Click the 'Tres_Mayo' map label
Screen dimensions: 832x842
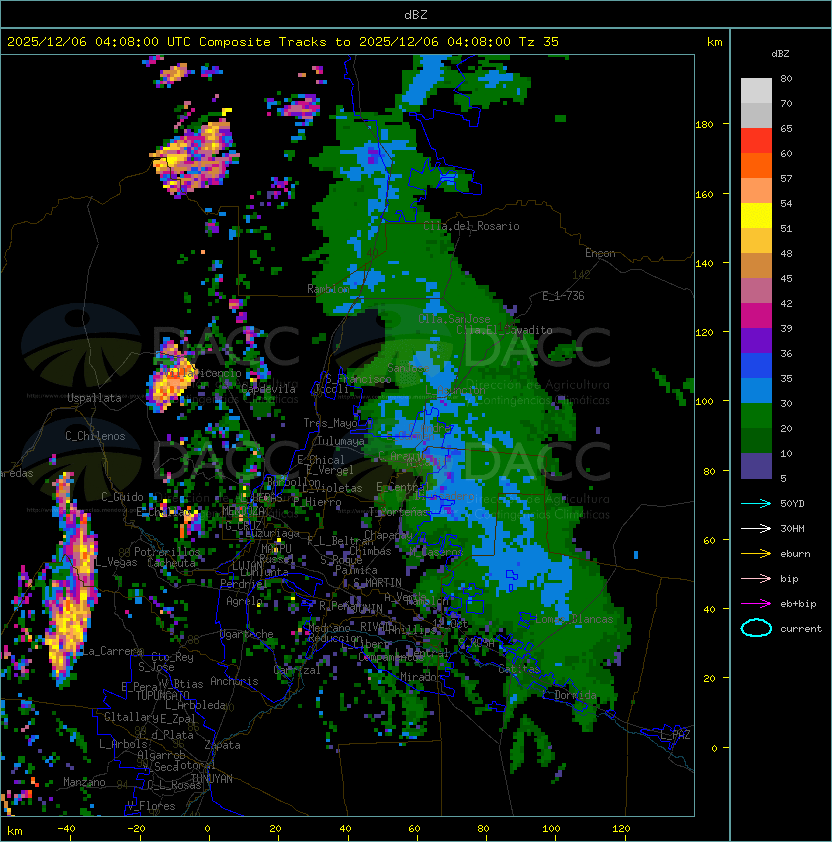point(330,423)
